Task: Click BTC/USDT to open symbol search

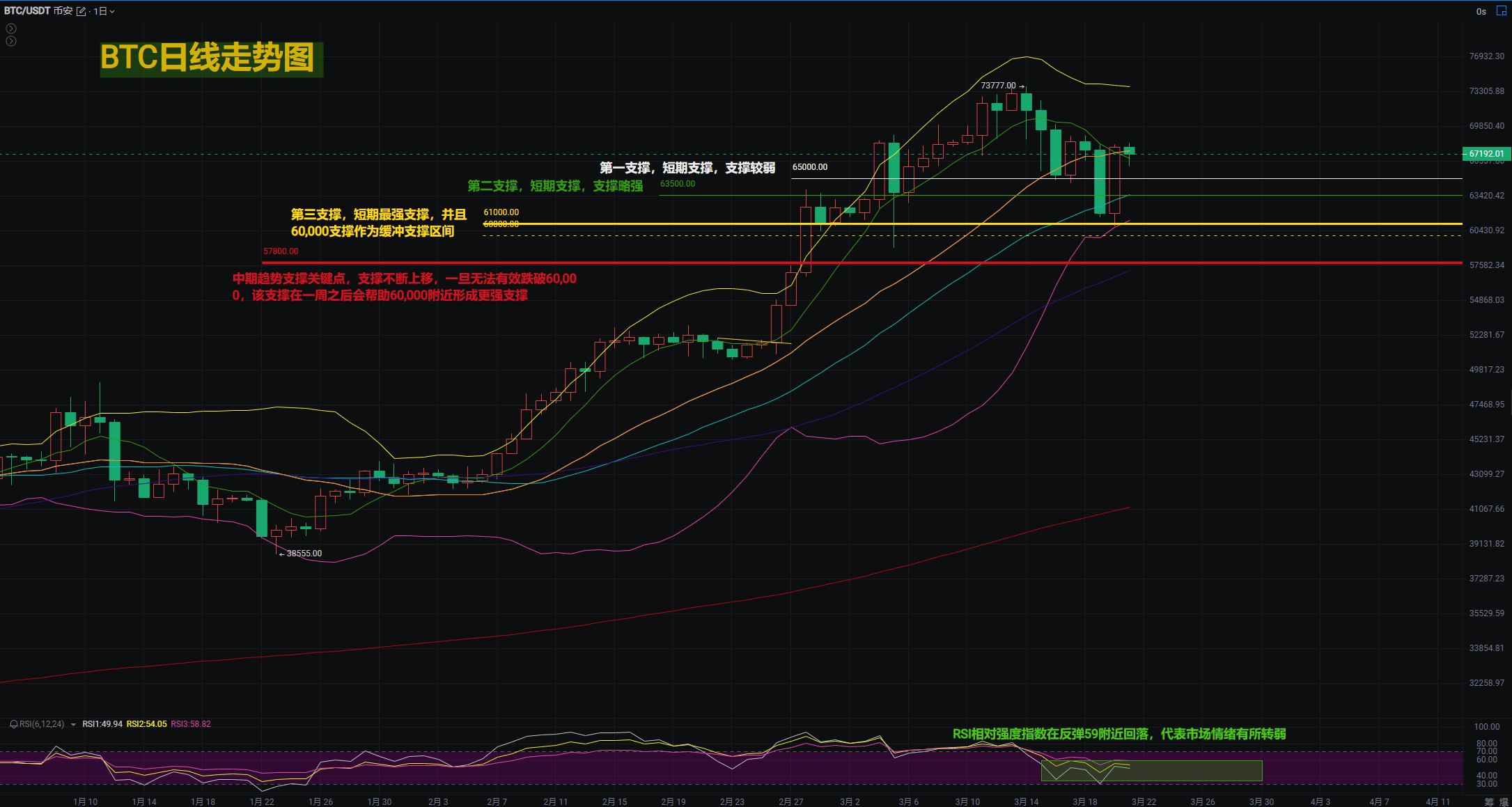Action: coord(26,11)
